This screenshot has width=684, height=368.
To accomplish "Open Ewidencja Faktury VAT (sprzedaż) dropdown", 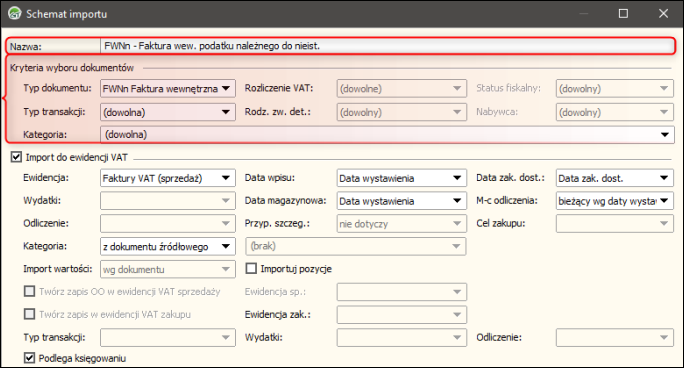I will point(168,178).
